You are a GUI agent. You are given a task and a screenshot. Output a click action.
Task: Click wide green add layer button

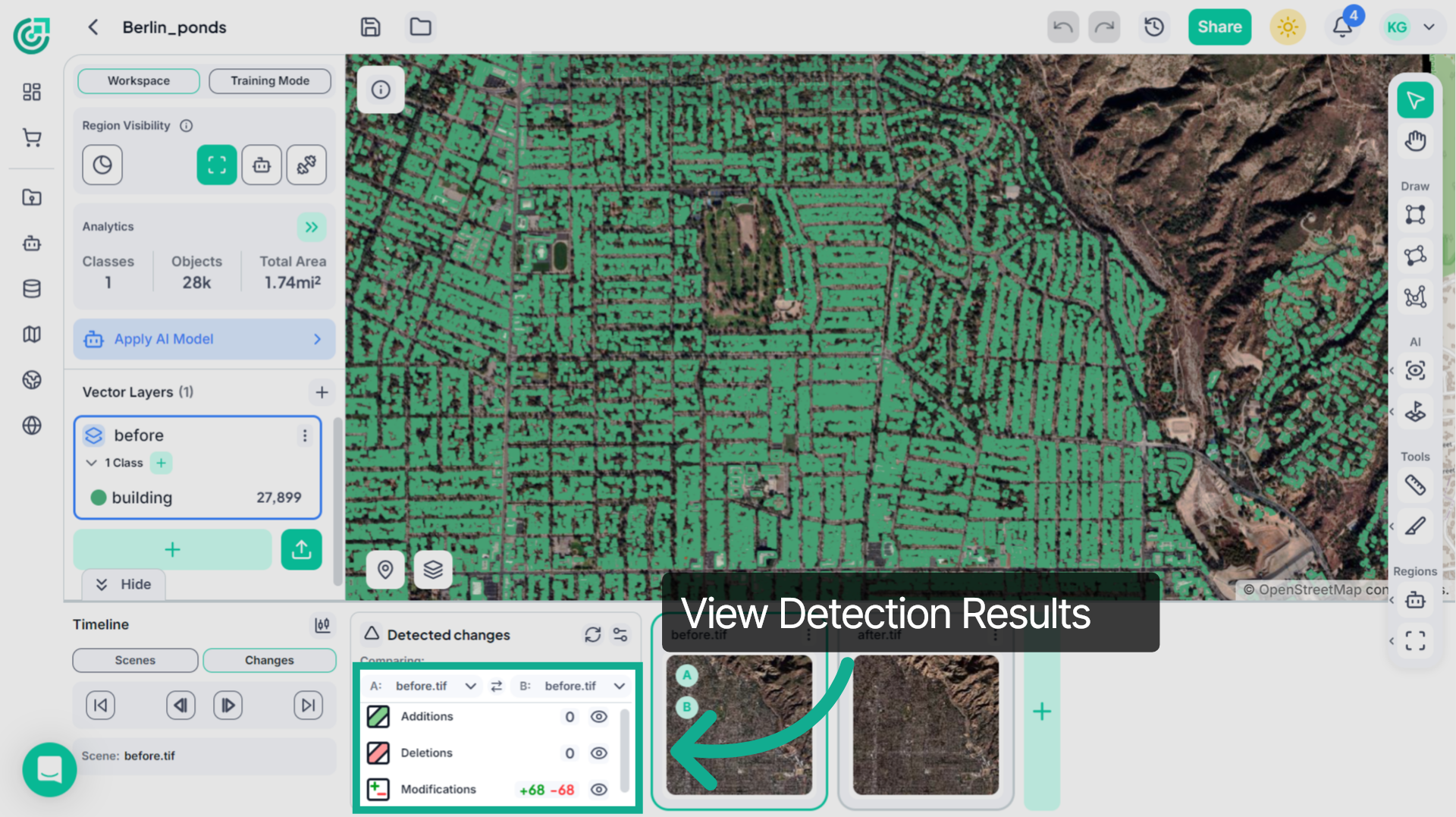click(172, 549)
